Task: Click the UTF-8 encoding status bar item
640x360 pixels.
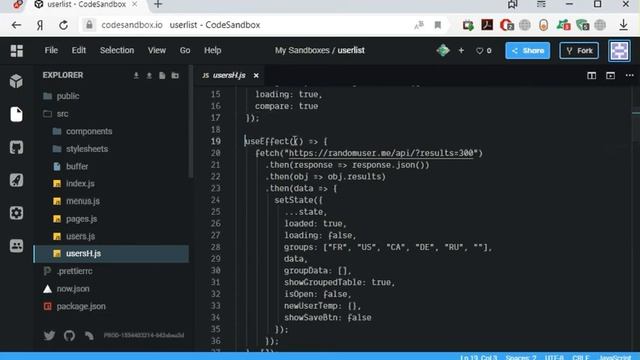Action: tap(554, 358)
